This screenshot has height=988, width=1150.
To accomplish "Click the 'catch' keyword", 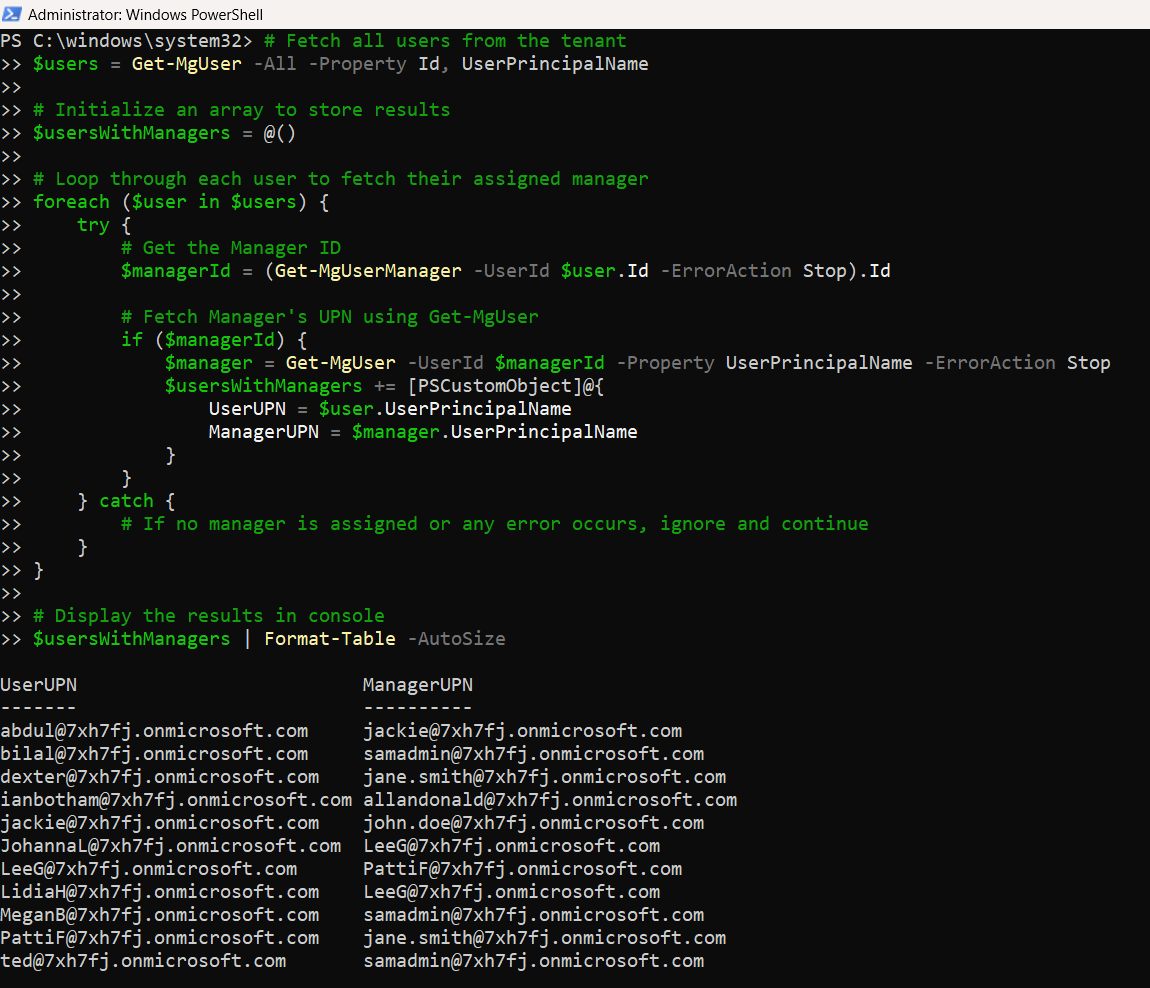I will point(126,501).
